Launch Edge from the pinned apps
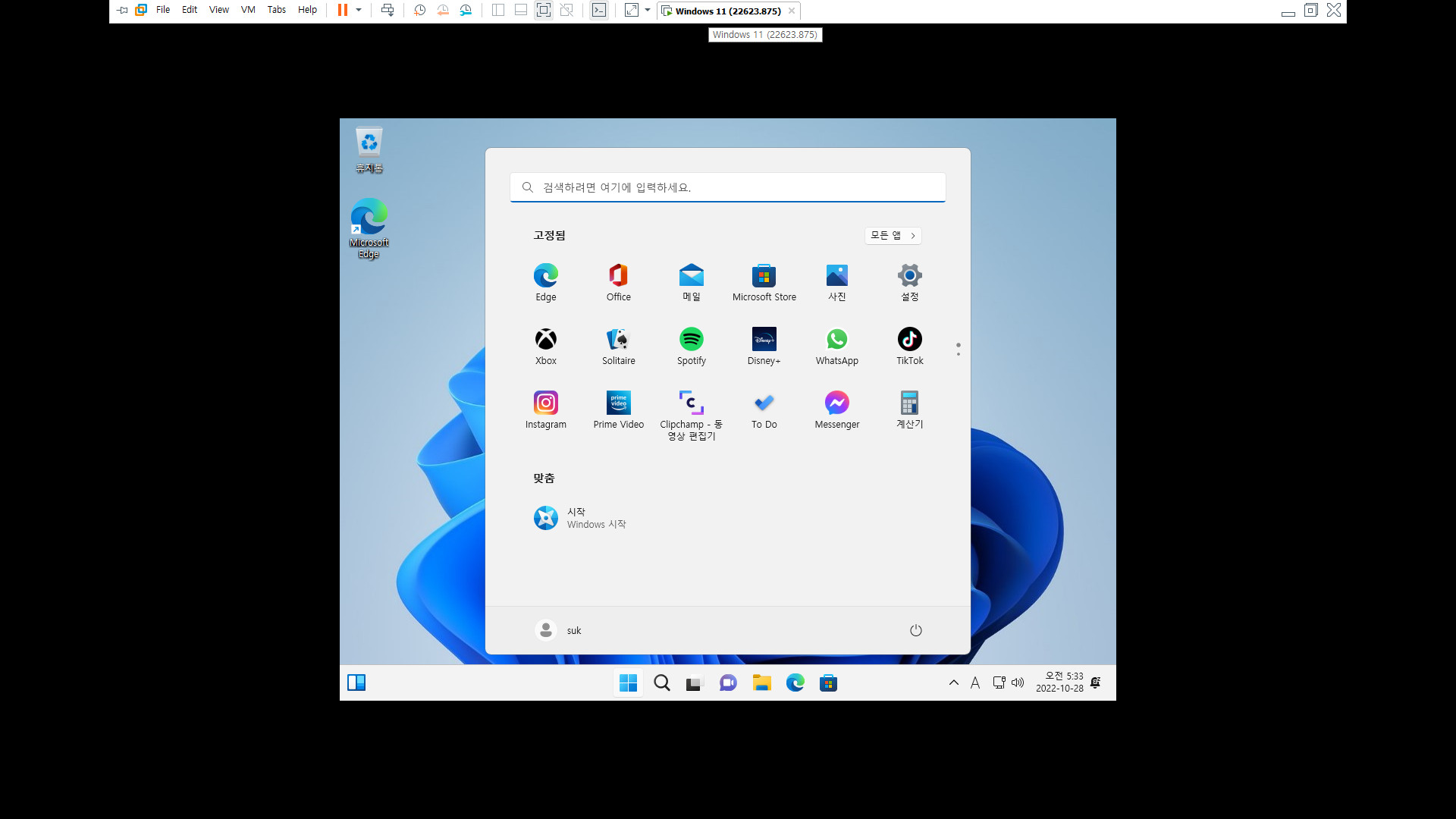1456x819 pixels. [546, 283]
